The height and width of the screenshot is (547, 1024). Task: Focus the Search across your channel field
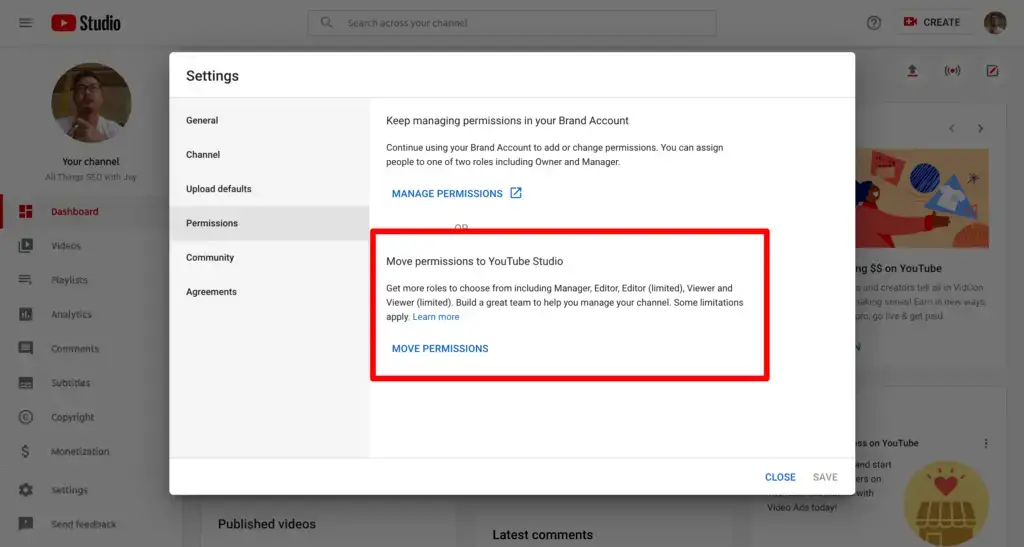point(512,23)
